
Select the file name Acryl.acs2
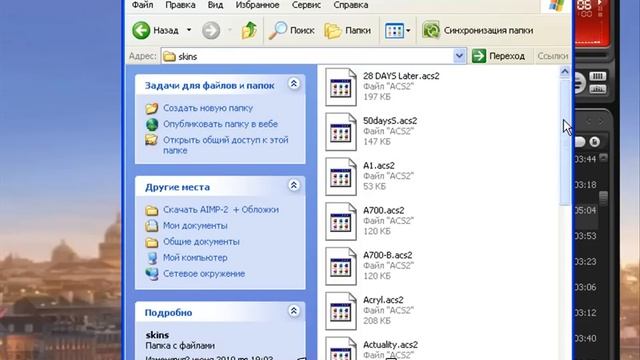point(383,300)
